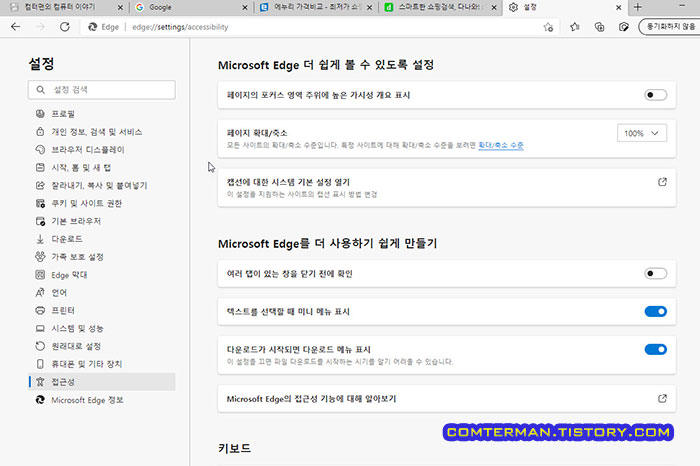Click the 접근성 accessibility icon in sidebar
Screen dimensions: 700x466
(40, 382)
